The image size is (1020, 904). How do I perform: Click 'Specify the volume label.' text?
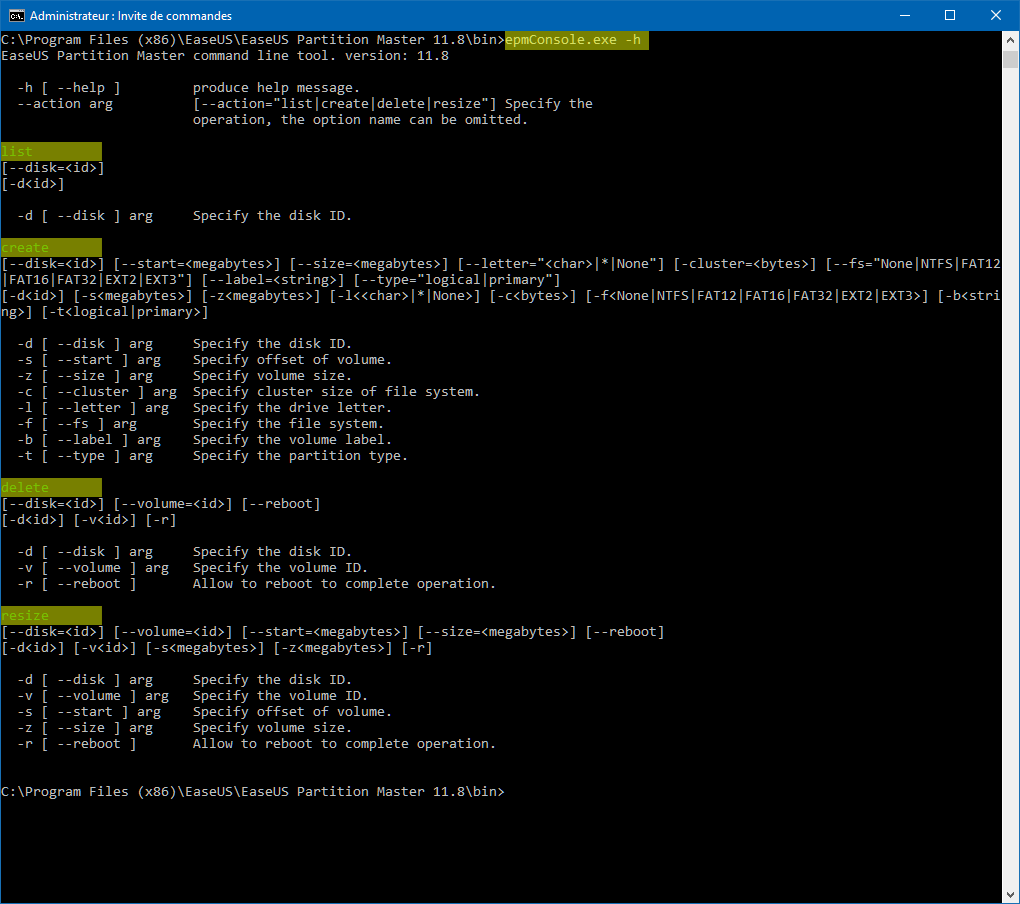pos(292,440)
